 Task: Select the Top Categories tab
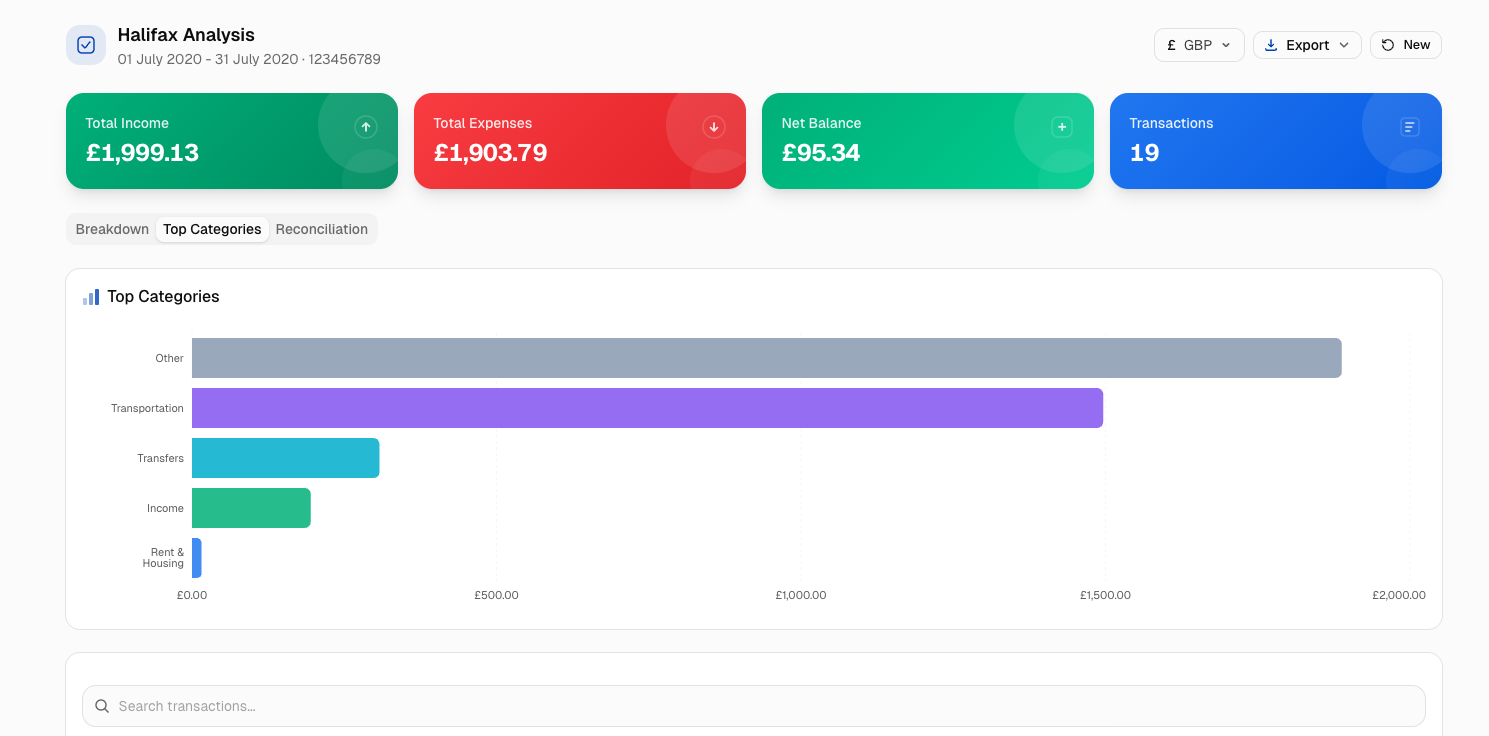[x=212, y=229]
